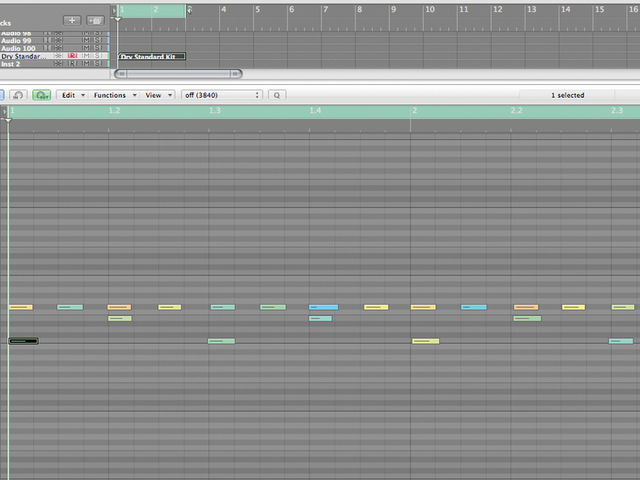Solo the Inst 2 track
Viewport: 640px width, 480px height.
[x=98, y=64]
